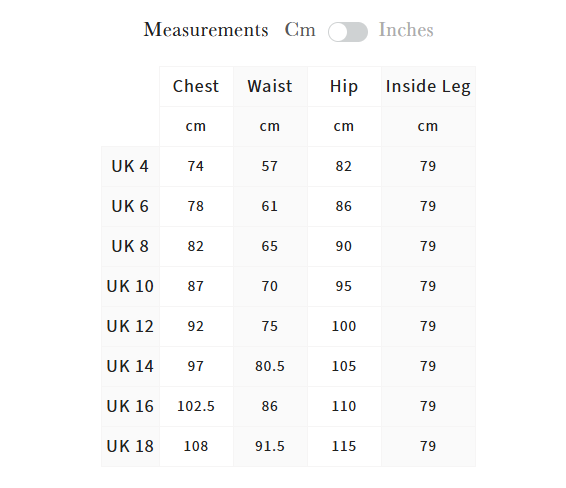
Task: Click the Waist column header
Action: 270,86
